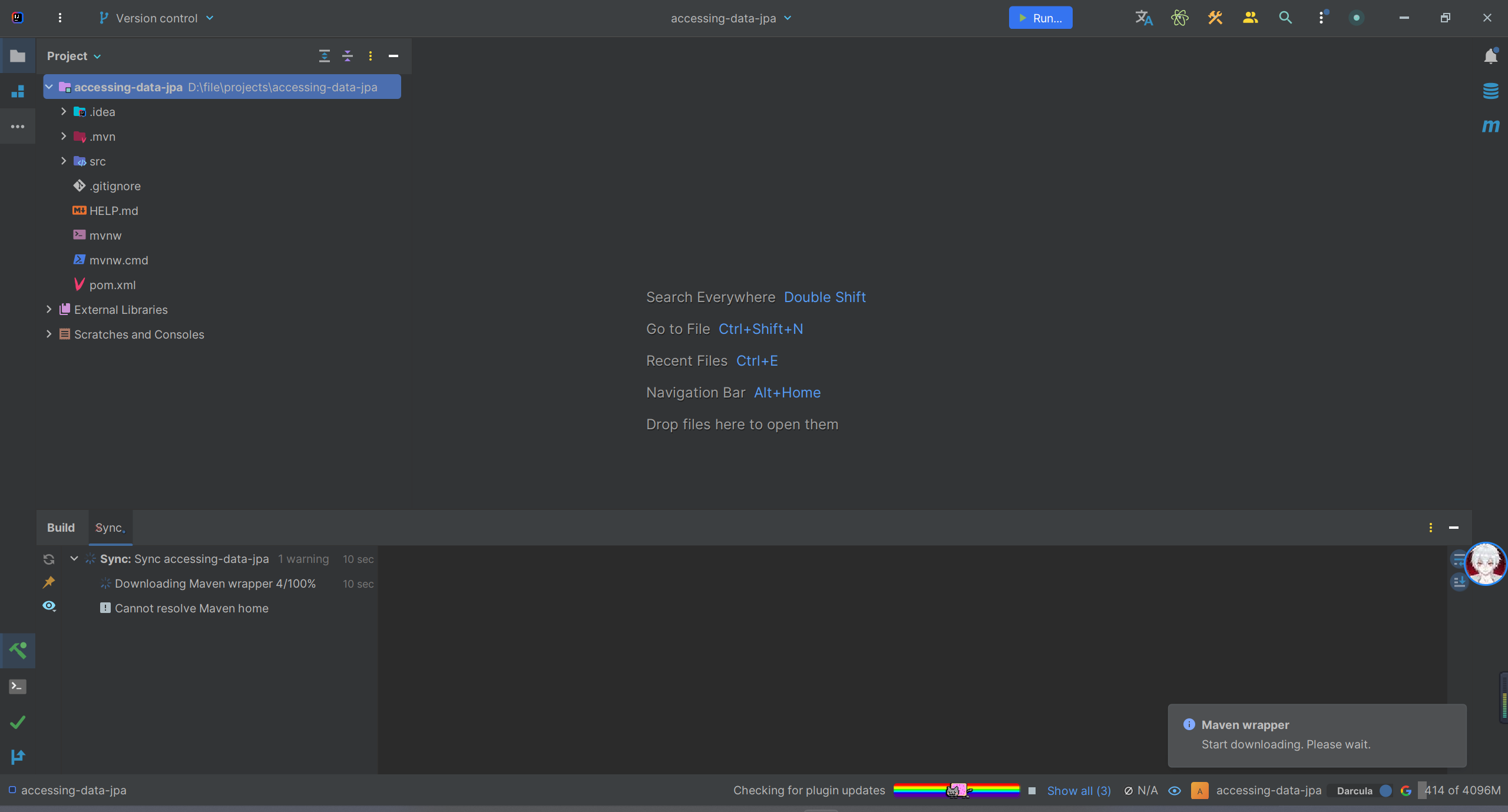Toggle the eye view filter in Build panel
The height and width of the screenshot is (812, 1508).
point(49,606)
